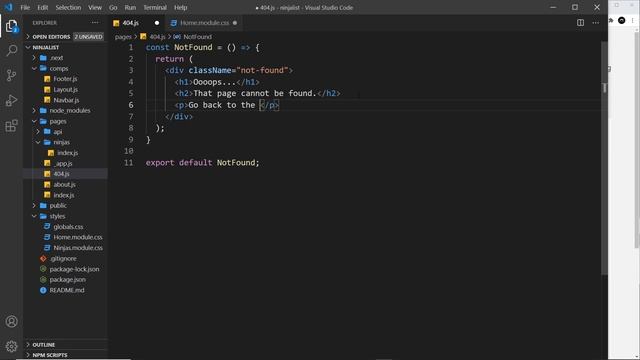Open the Help menu

tap(180, 7)
